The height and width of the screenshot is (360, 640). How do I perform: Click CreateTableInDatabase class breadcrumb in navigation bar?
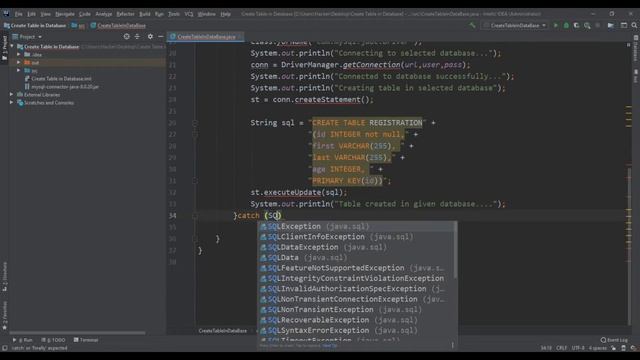coord(118,25)
